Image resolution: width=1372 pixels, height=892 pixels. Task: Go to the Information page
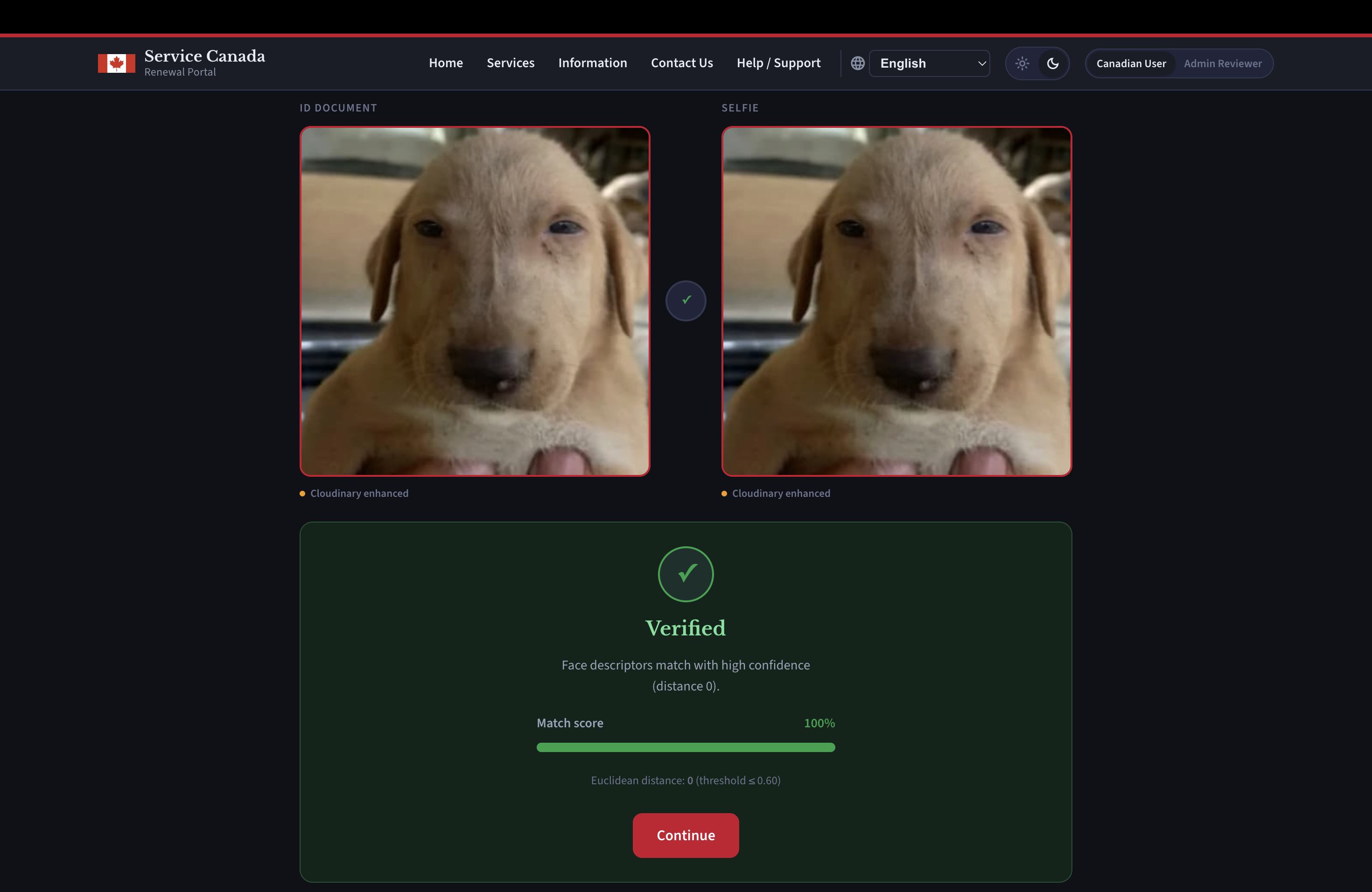coord(592,63)
